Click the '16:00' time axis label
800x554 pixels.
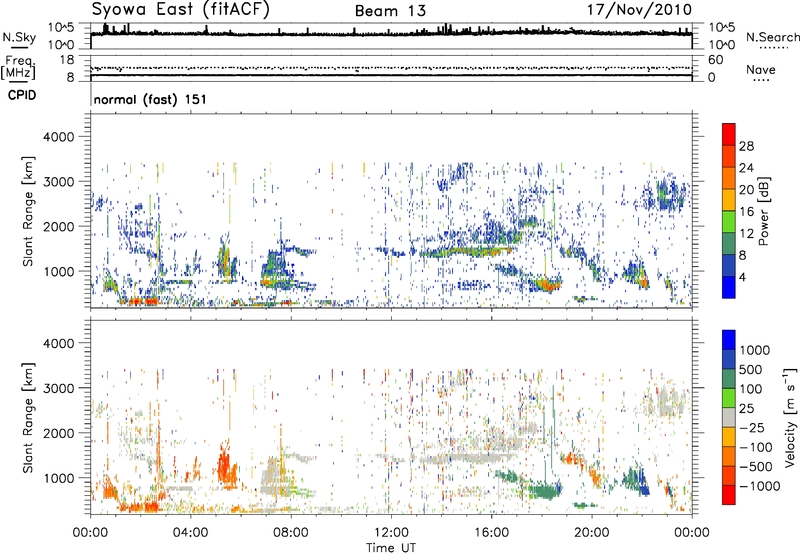click(x=491, y=533)
